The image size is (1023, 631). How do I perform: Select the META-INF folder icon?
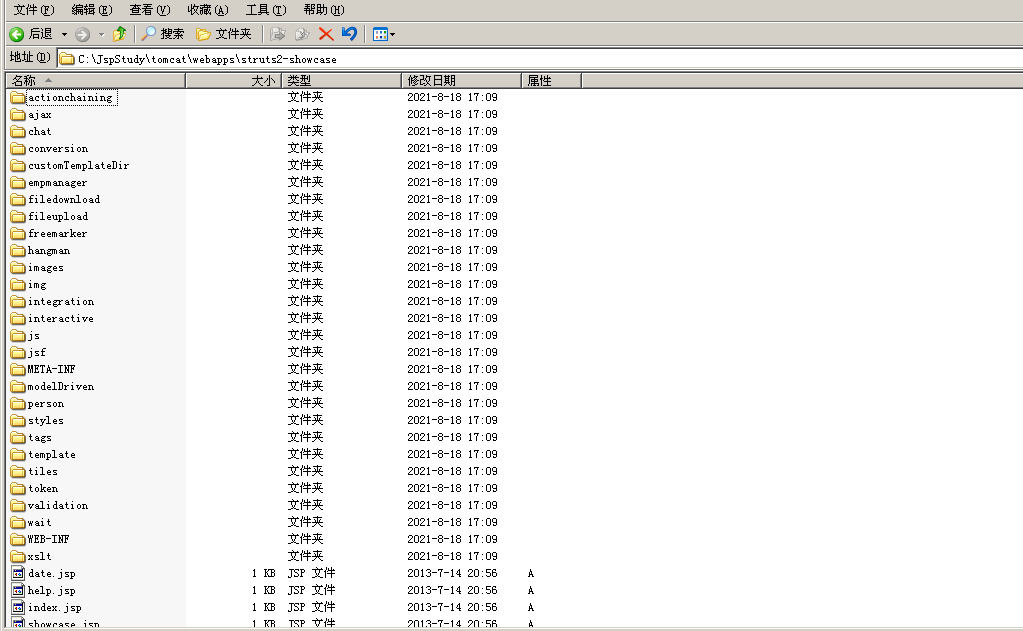point(18,369)
